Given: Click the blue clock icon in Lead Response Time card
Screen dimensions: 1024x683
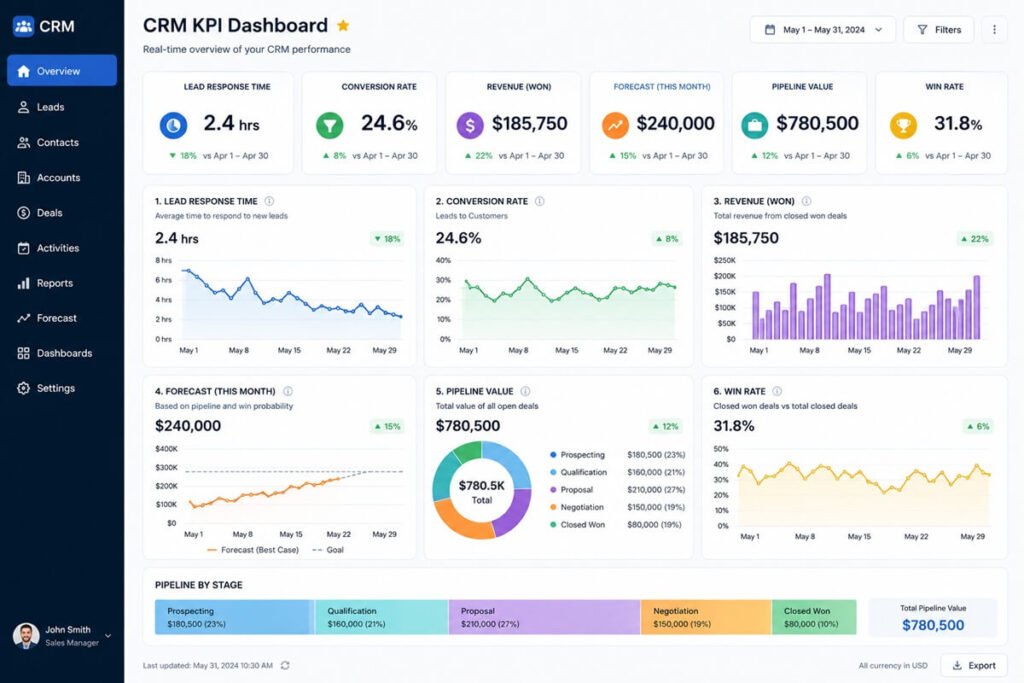Looking at the screenshot, I should (173, 125).
